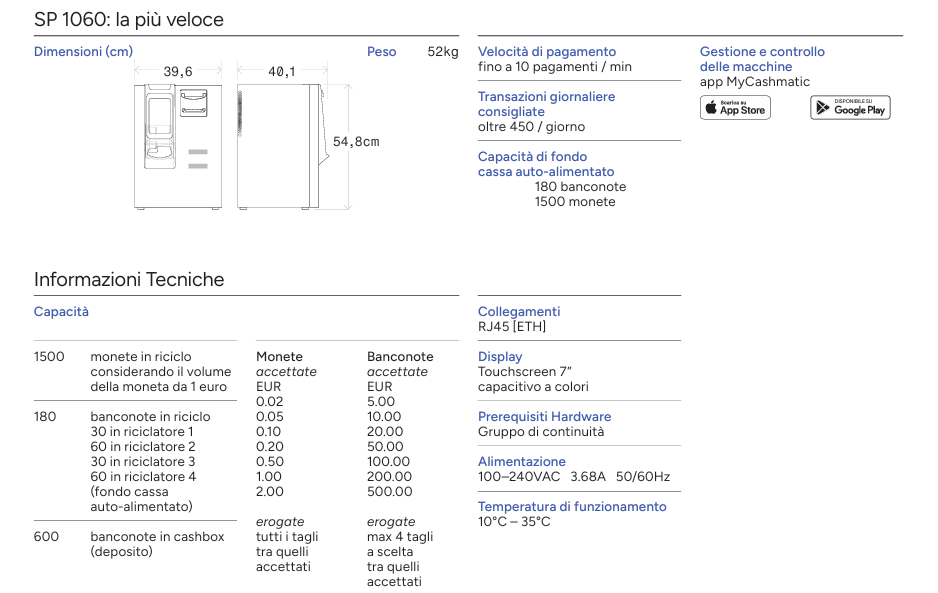Click the 'Dimensioni (cm)' label

(x=83, y=52)
